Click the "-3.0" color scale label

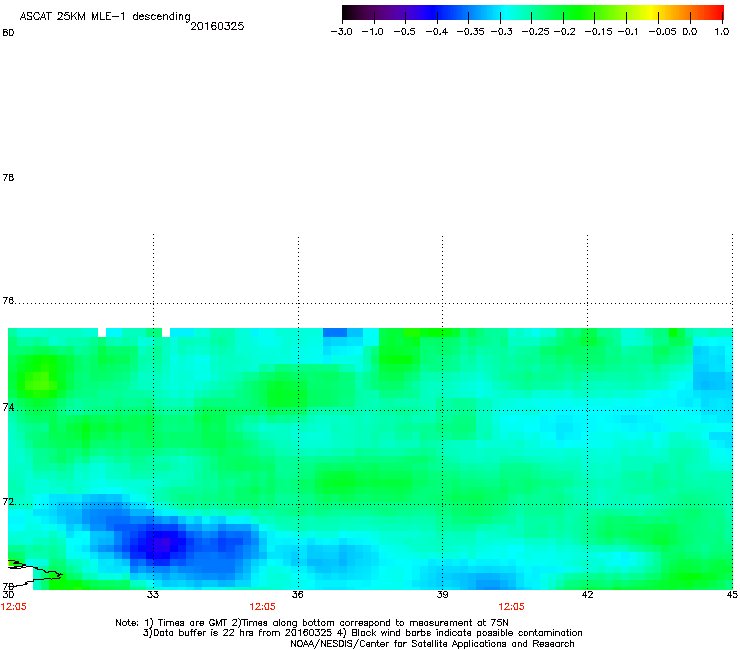[x=341, y=32]
